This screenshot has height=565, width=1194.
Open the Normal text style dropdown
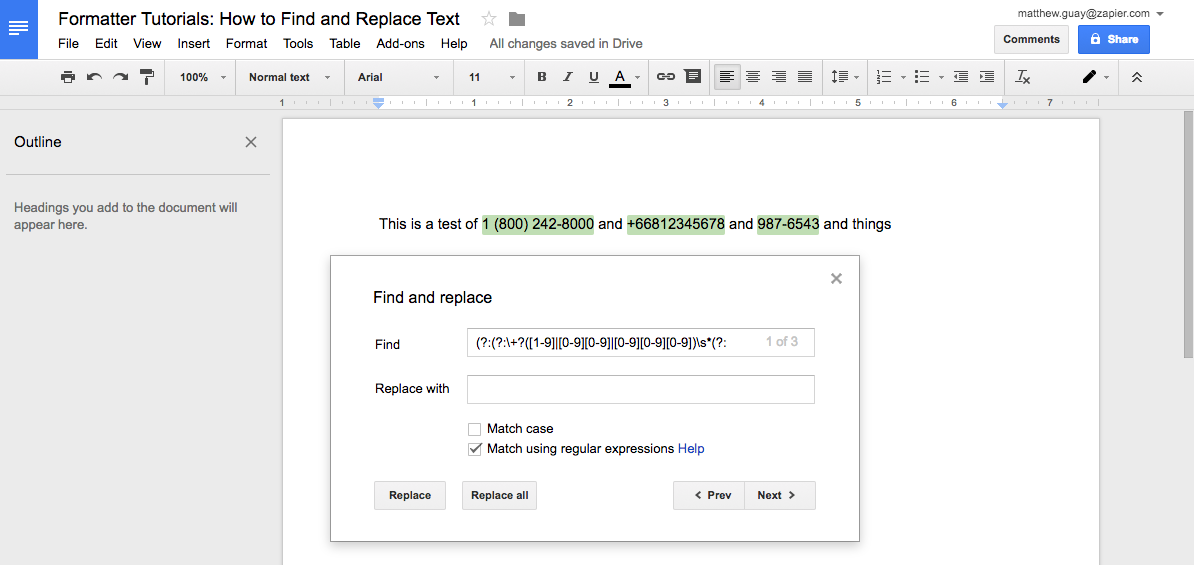coord(289,77)
